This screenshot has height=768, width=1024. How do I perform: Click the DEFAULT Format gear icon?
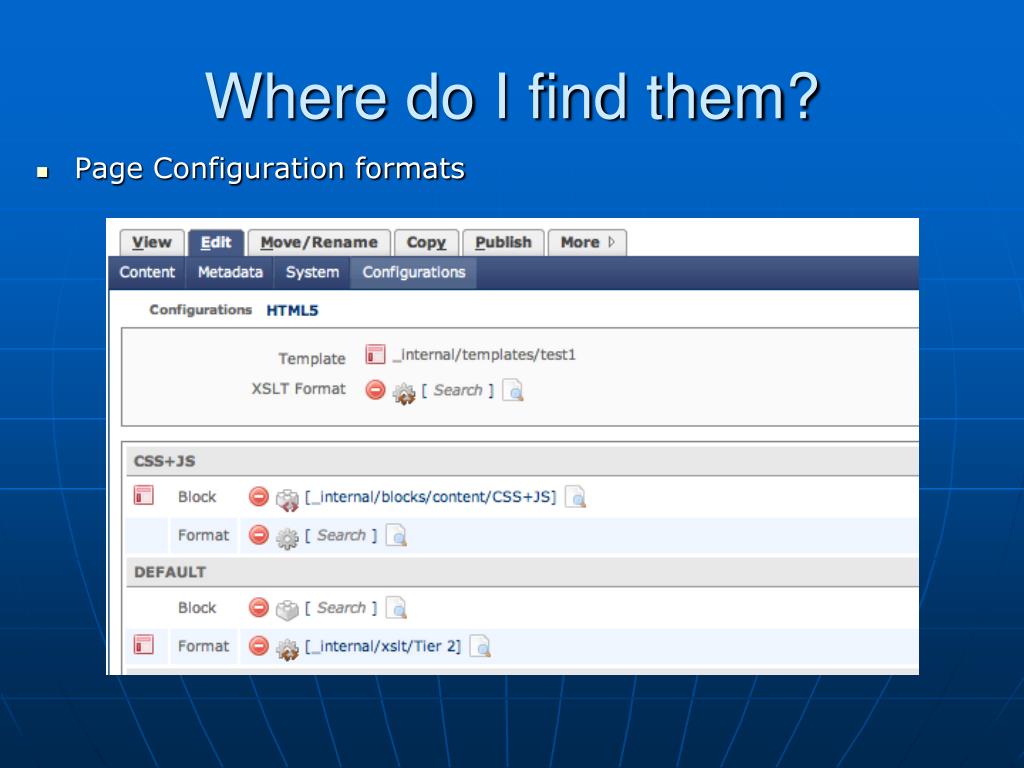pos(287,648)
